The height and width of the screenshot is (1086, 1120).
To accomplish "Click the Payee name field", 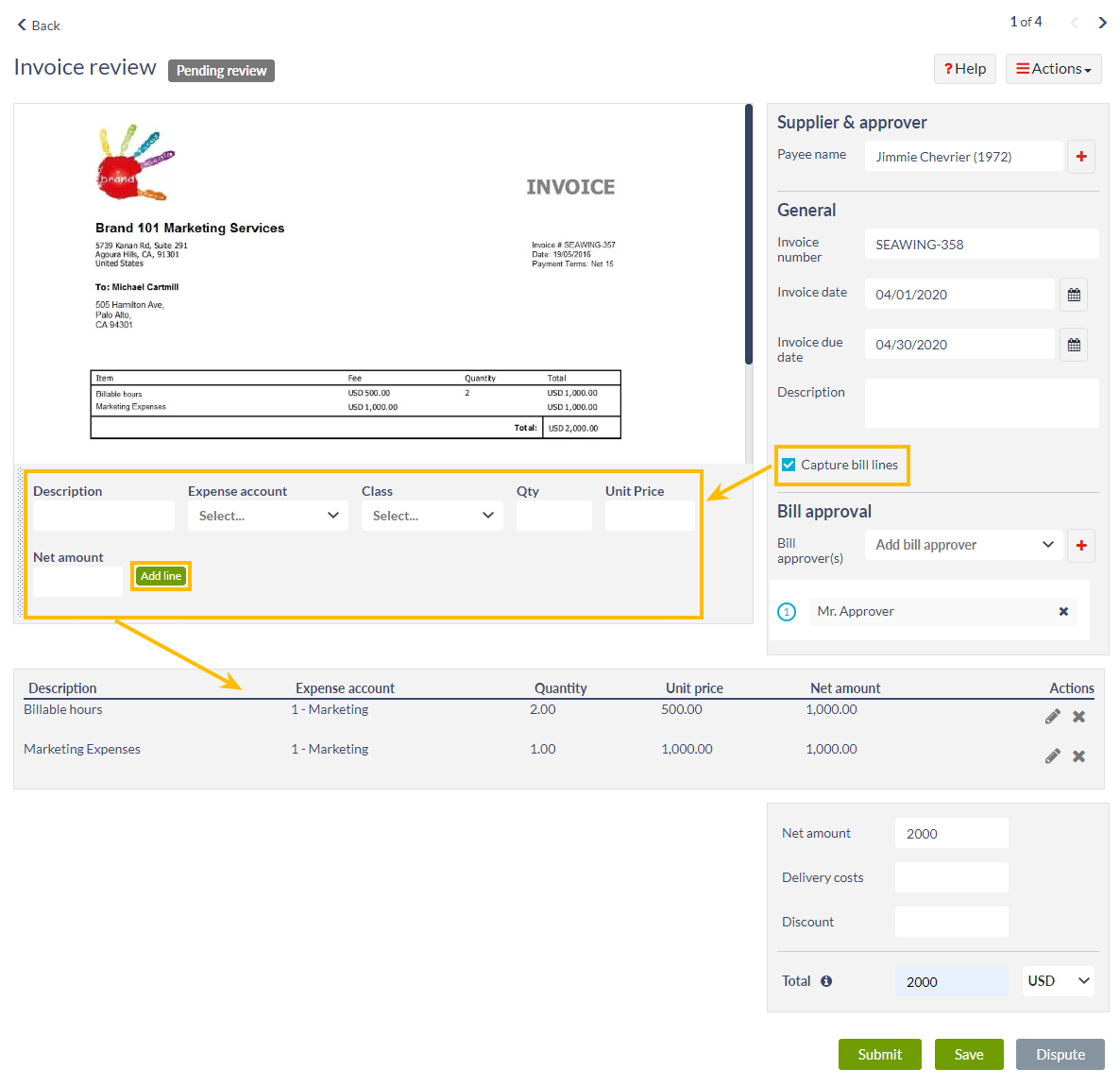I will point(963,157).
